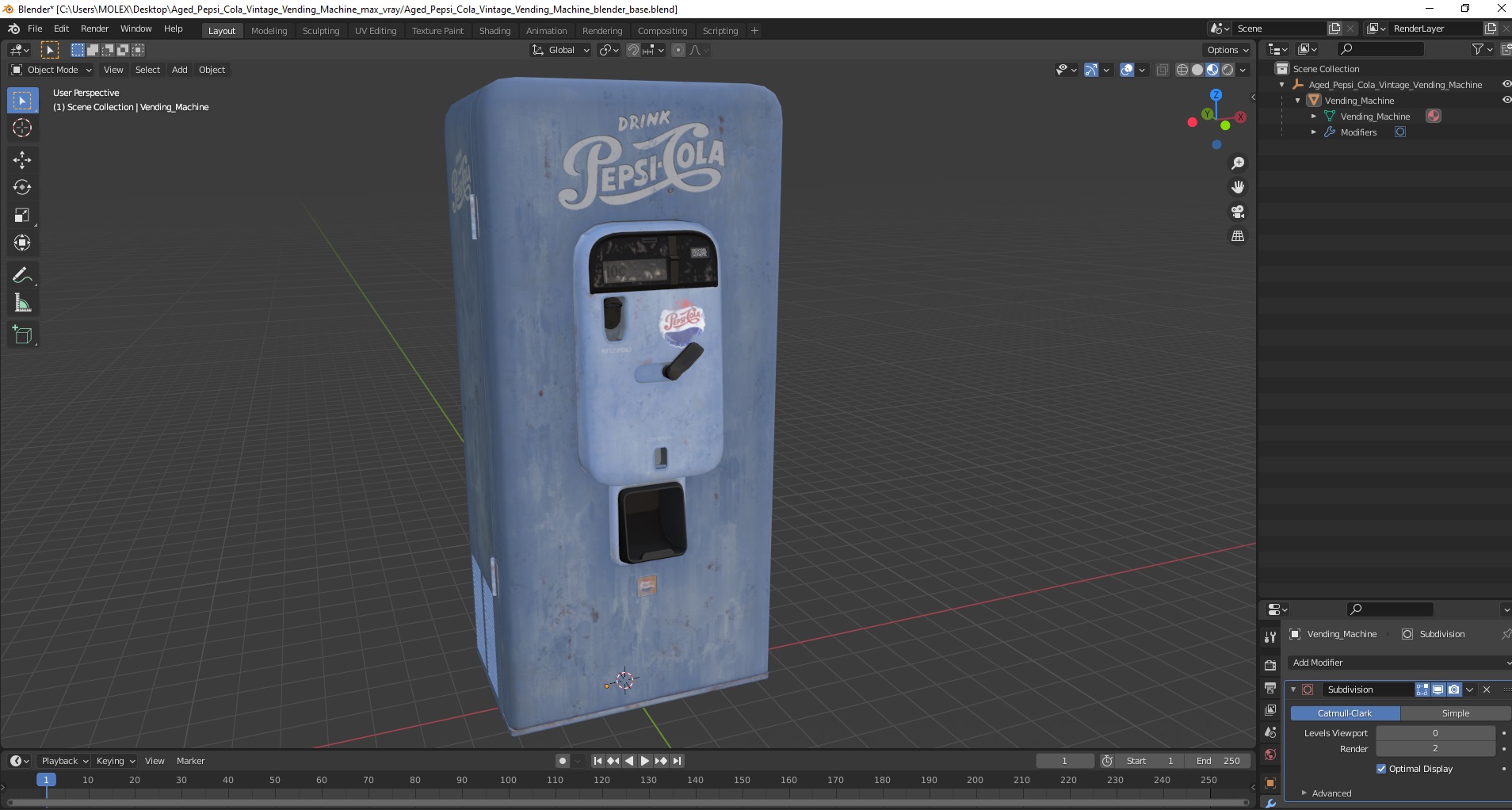Open the viewport Add menu
Viewport: 1512px width, 810px height.
pyautogui.click(x=180, y=70)
